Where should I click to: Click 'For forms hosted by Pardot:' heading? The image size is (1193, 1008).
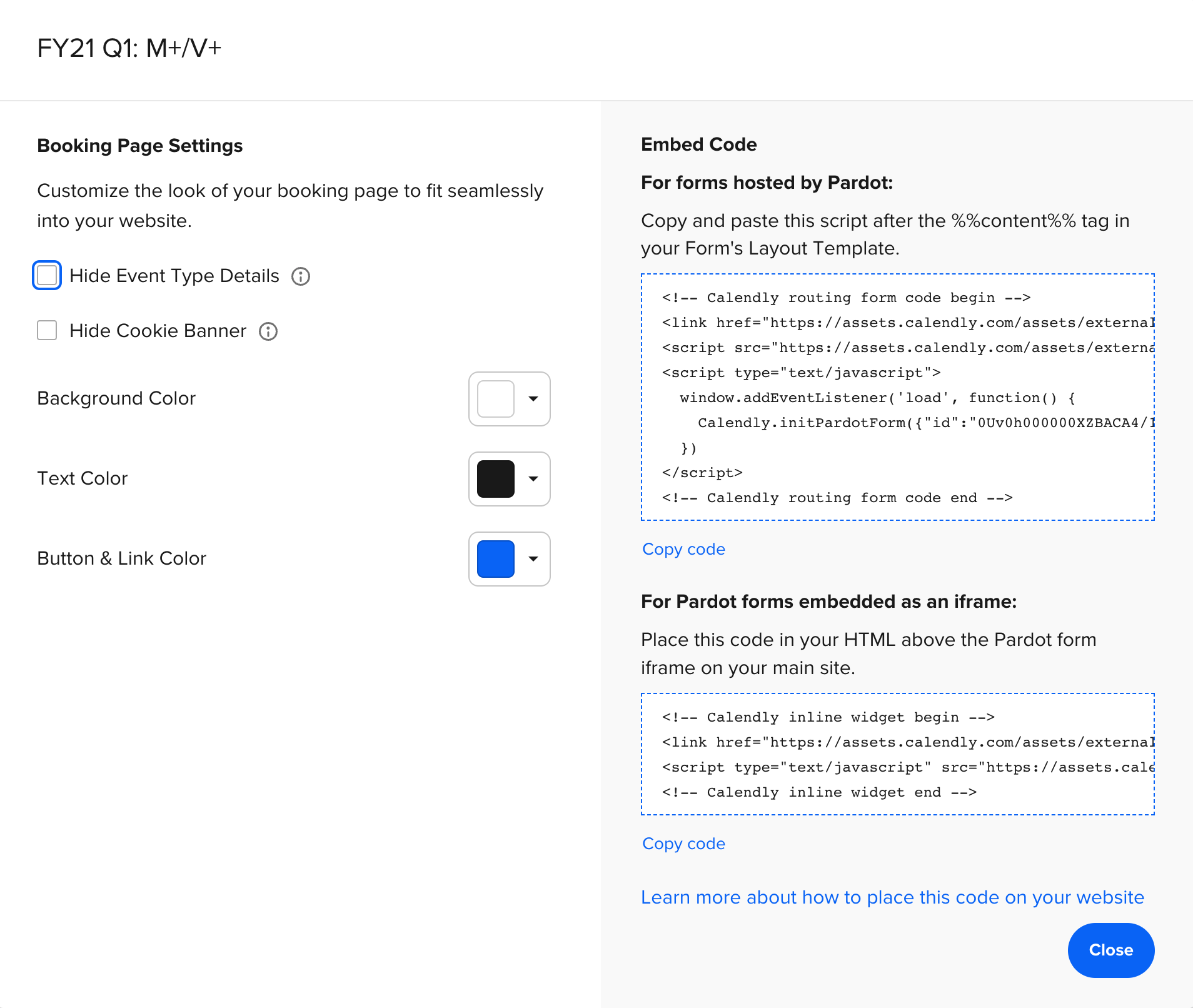point(767,183)
